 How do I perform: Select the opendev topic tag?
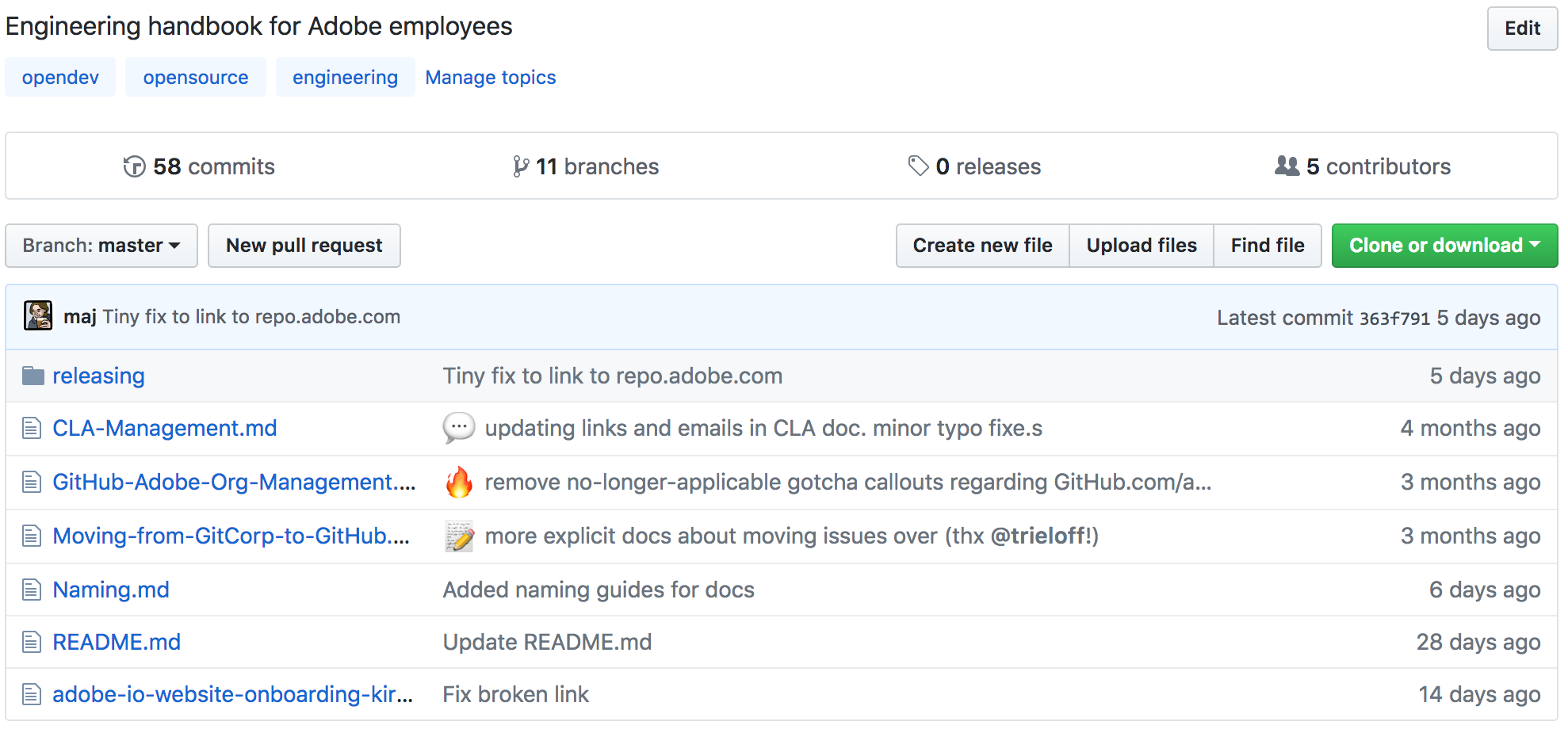pos(60,77)
